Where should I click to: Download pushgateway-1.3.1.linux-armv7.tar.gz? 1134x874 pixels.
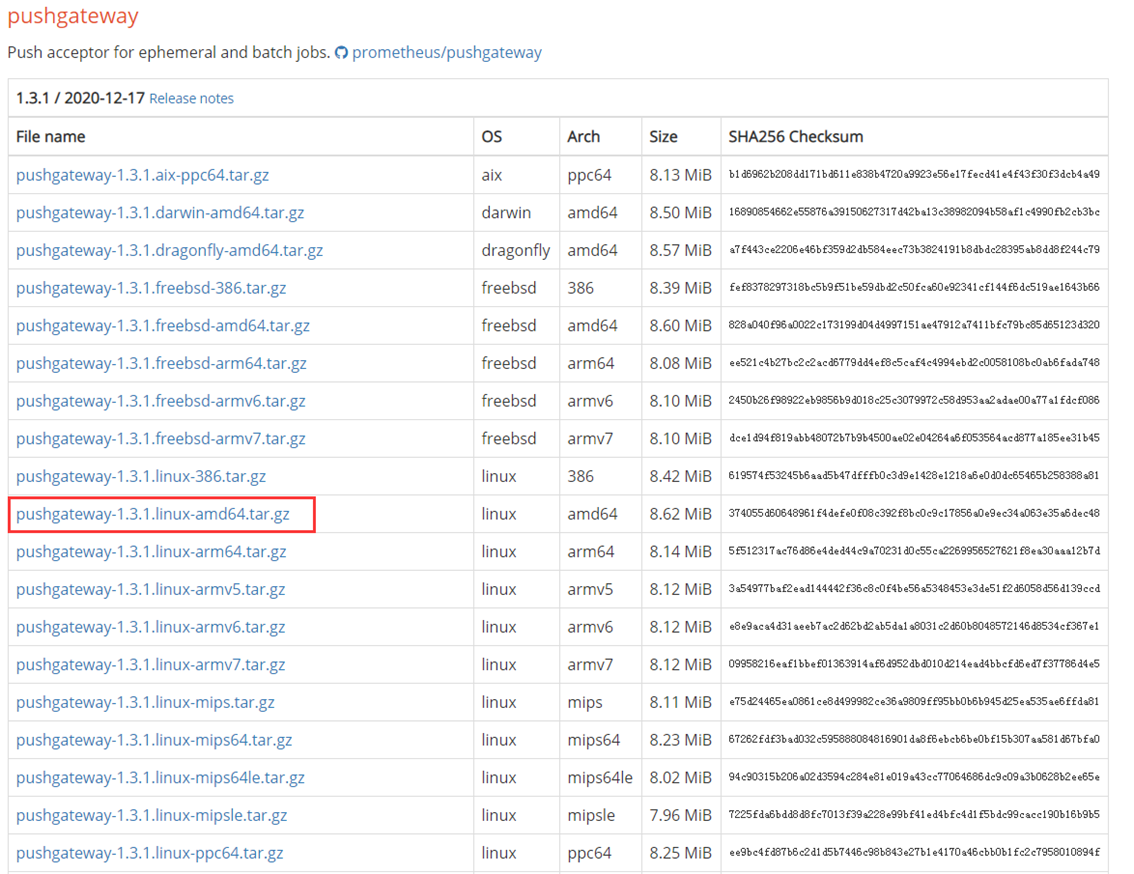pyautogui.click(x=150, y=664)
